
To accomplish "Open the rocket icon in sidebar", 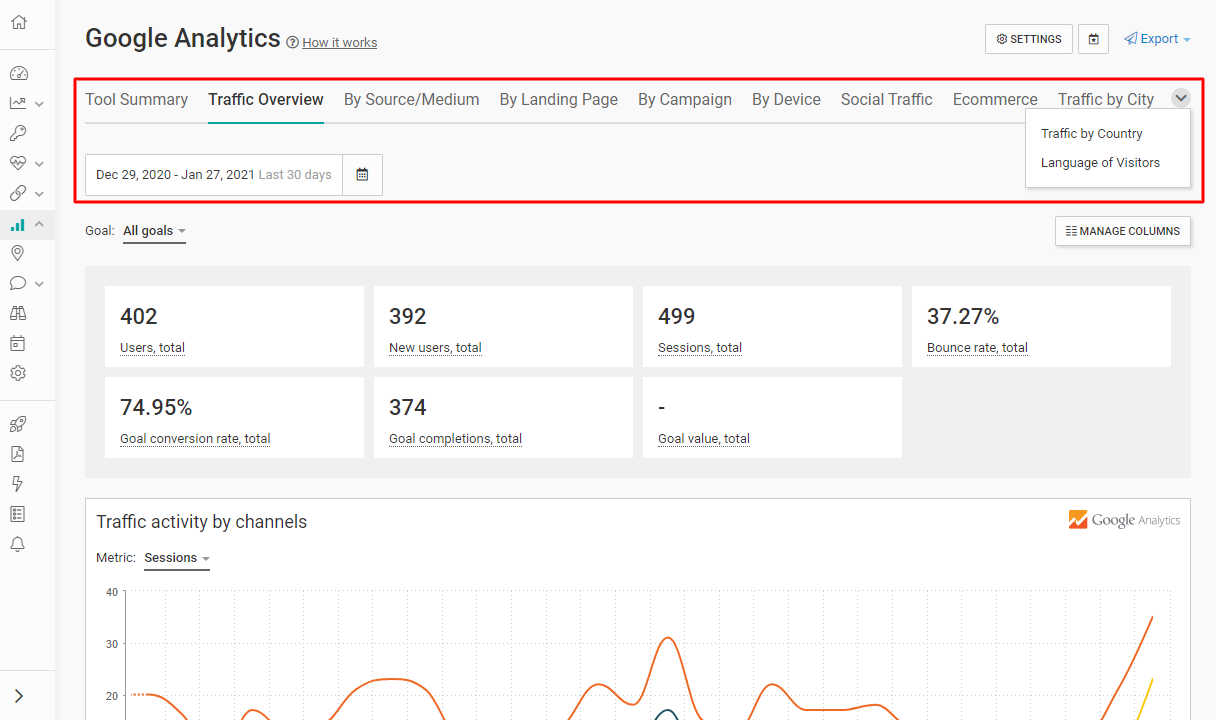I will (x=18, y=424).
